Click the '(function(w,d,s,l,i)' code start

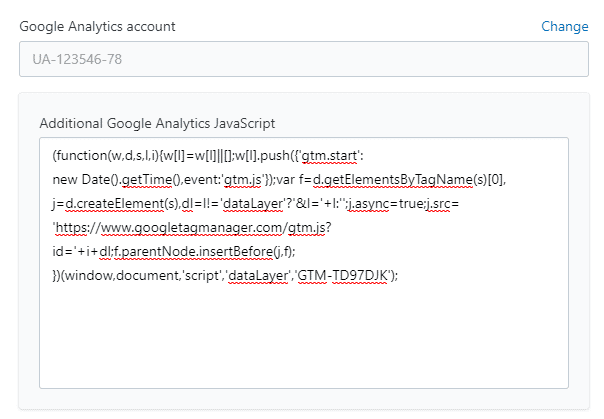(106, 156)
